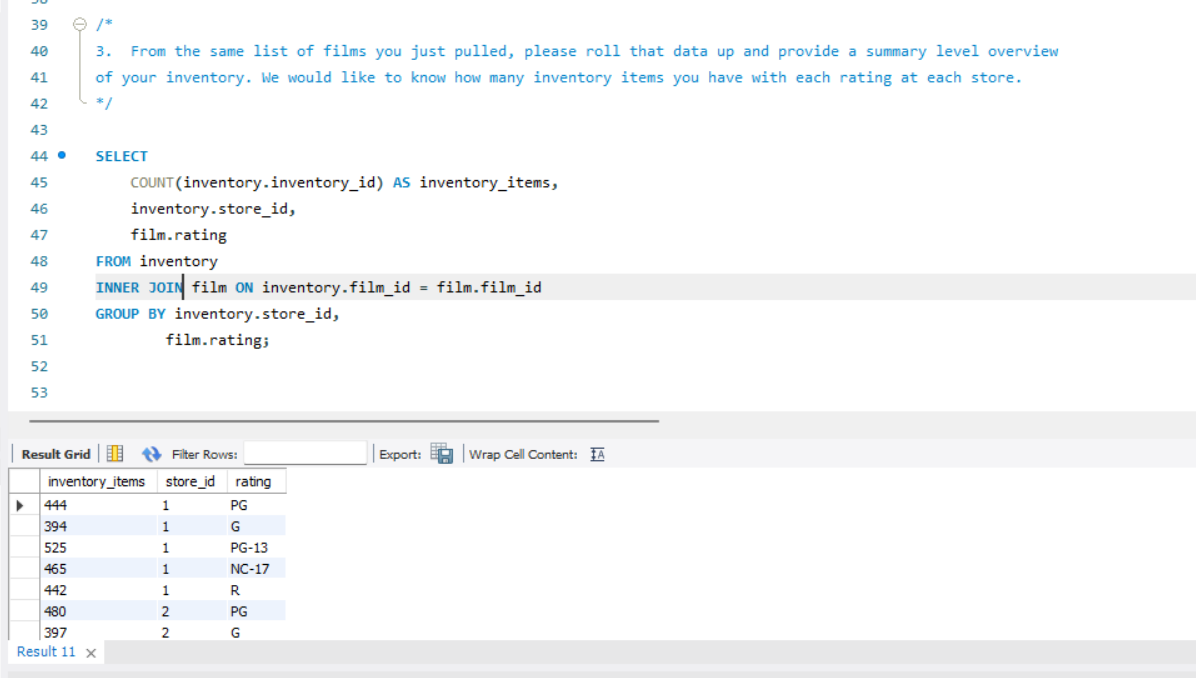Click the refresh results arrows icon
Image resolution: width=1196 pixels, height=678 pixels.
click(151, 452)
